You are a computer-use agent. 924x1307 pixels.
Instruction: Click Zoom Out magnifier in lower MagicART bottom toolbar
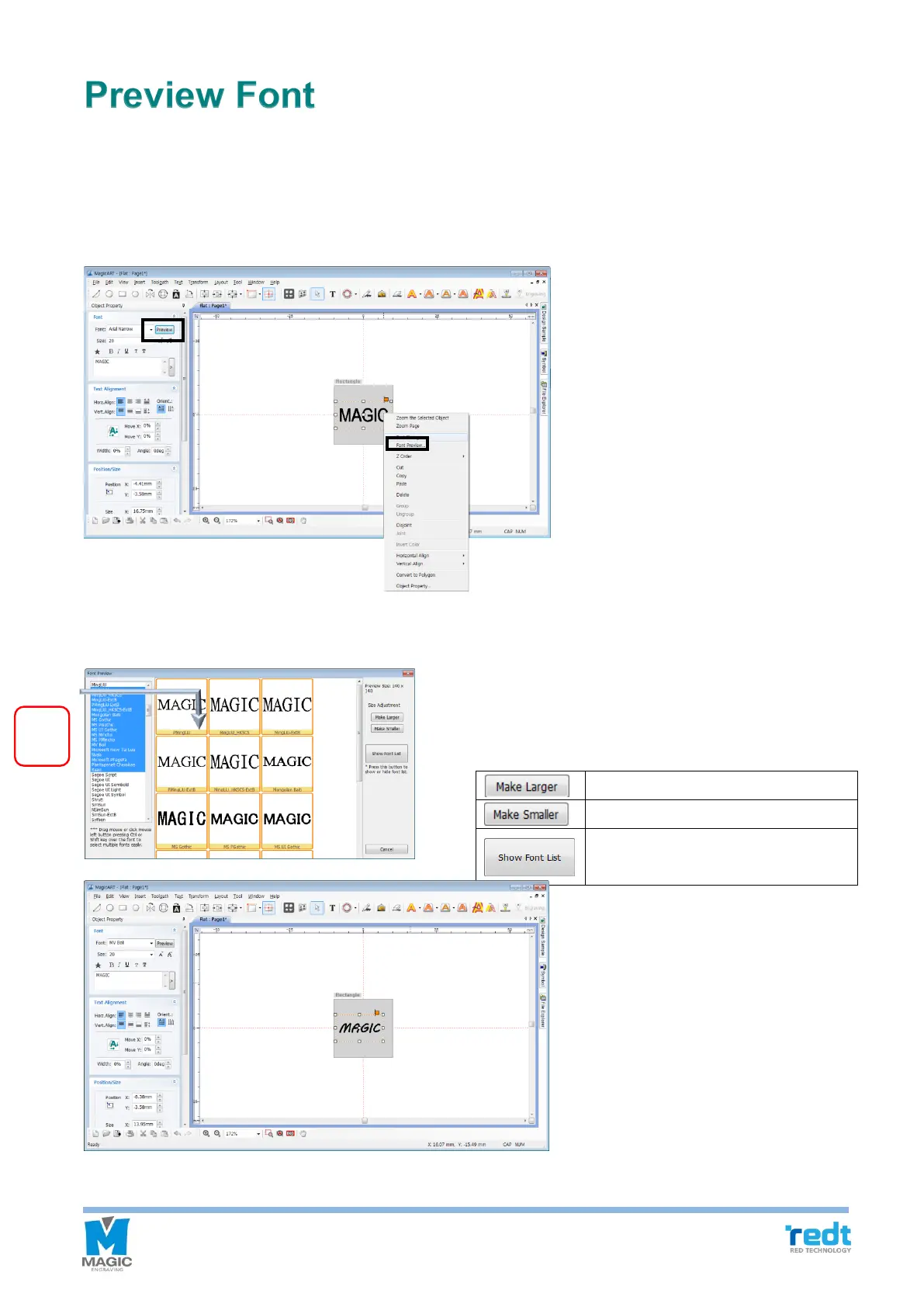(x=217, y=1134)
